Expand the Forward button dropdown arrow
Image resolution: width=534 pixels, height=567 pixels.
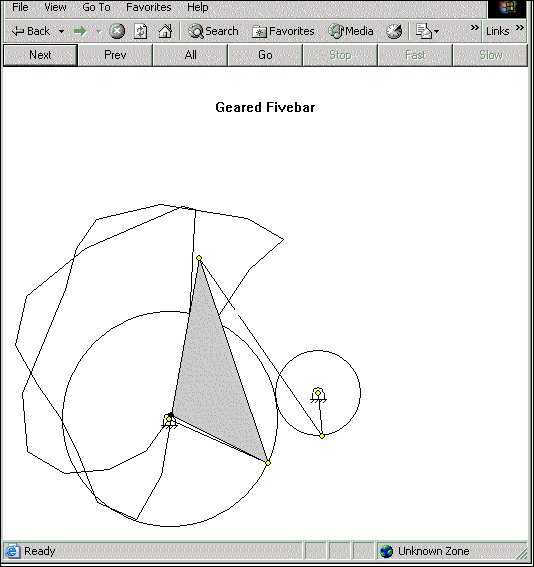98,32
